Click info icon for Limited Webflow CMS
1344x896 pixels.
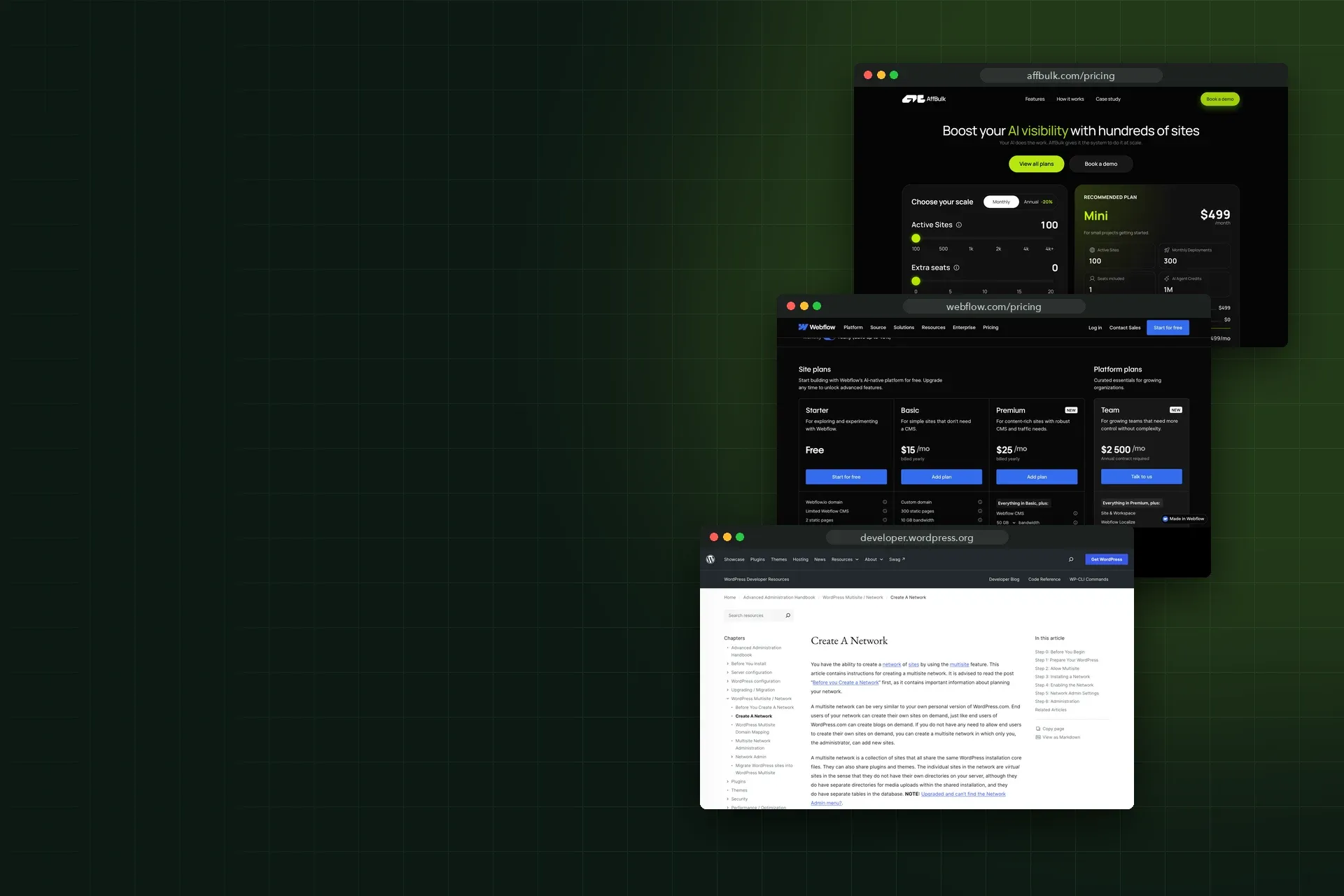point(885,511)
